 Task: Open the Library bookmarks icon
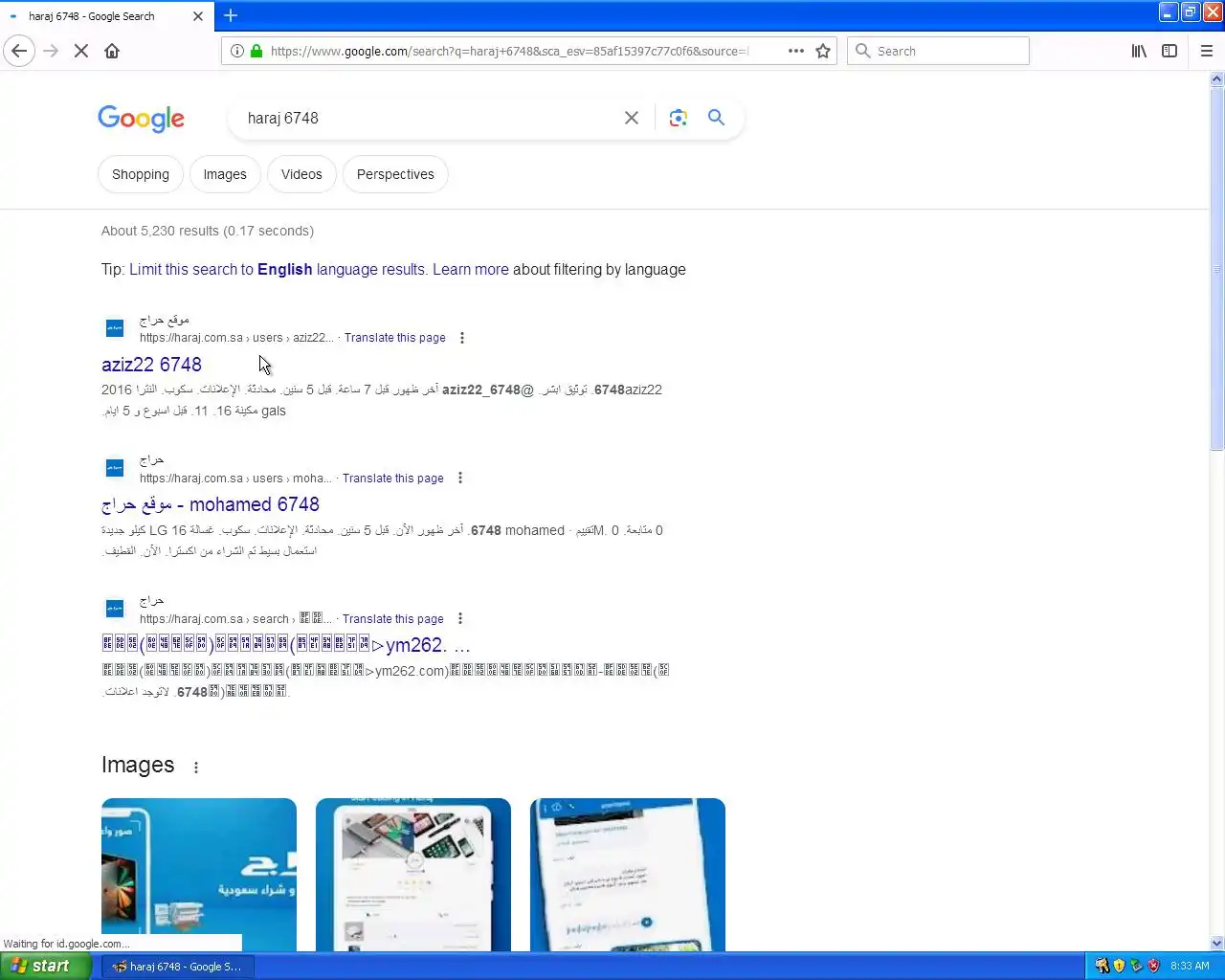point(1139,51)
